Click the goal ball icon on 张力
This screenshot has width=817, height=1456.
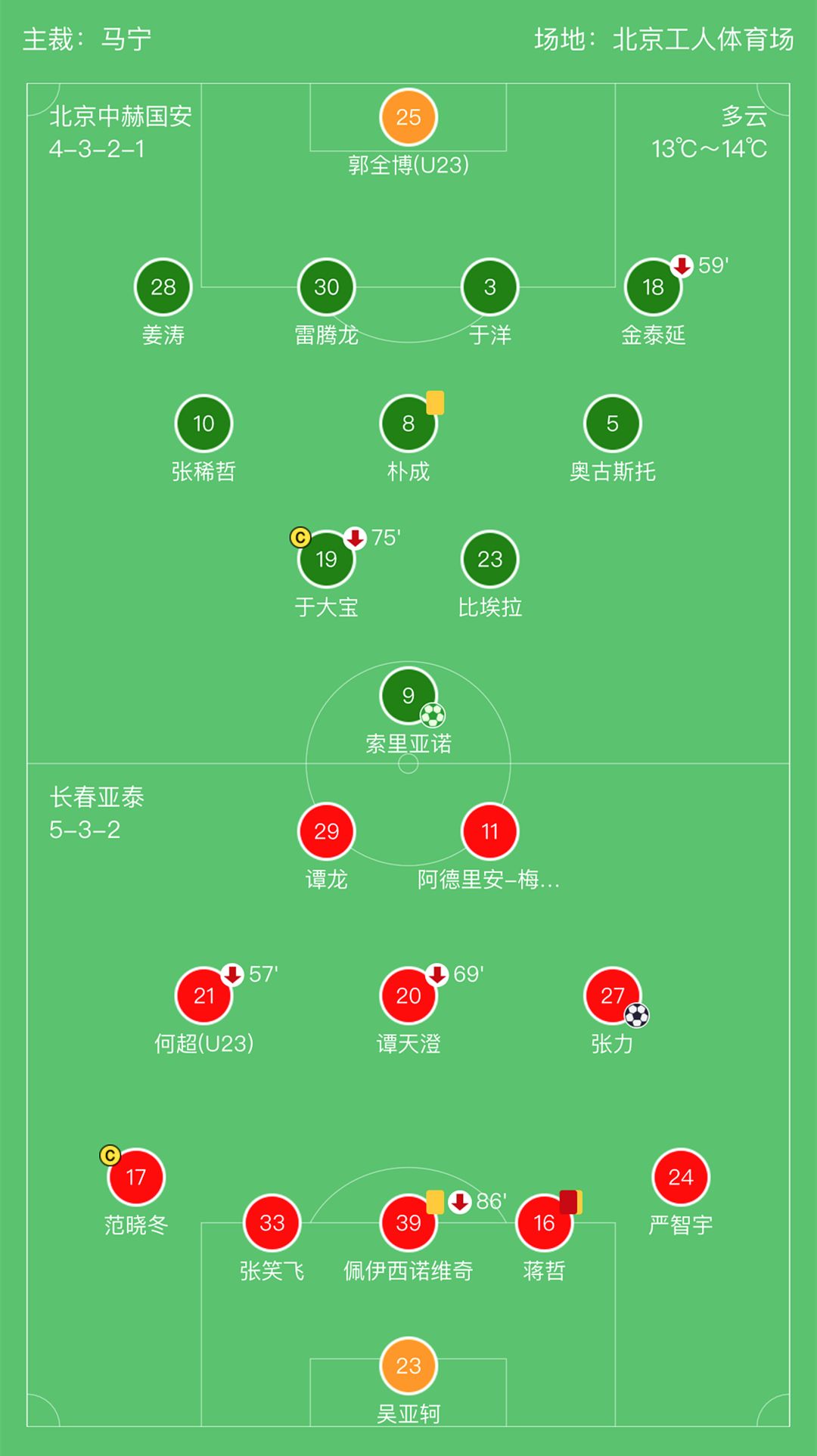coord(637,1015)
